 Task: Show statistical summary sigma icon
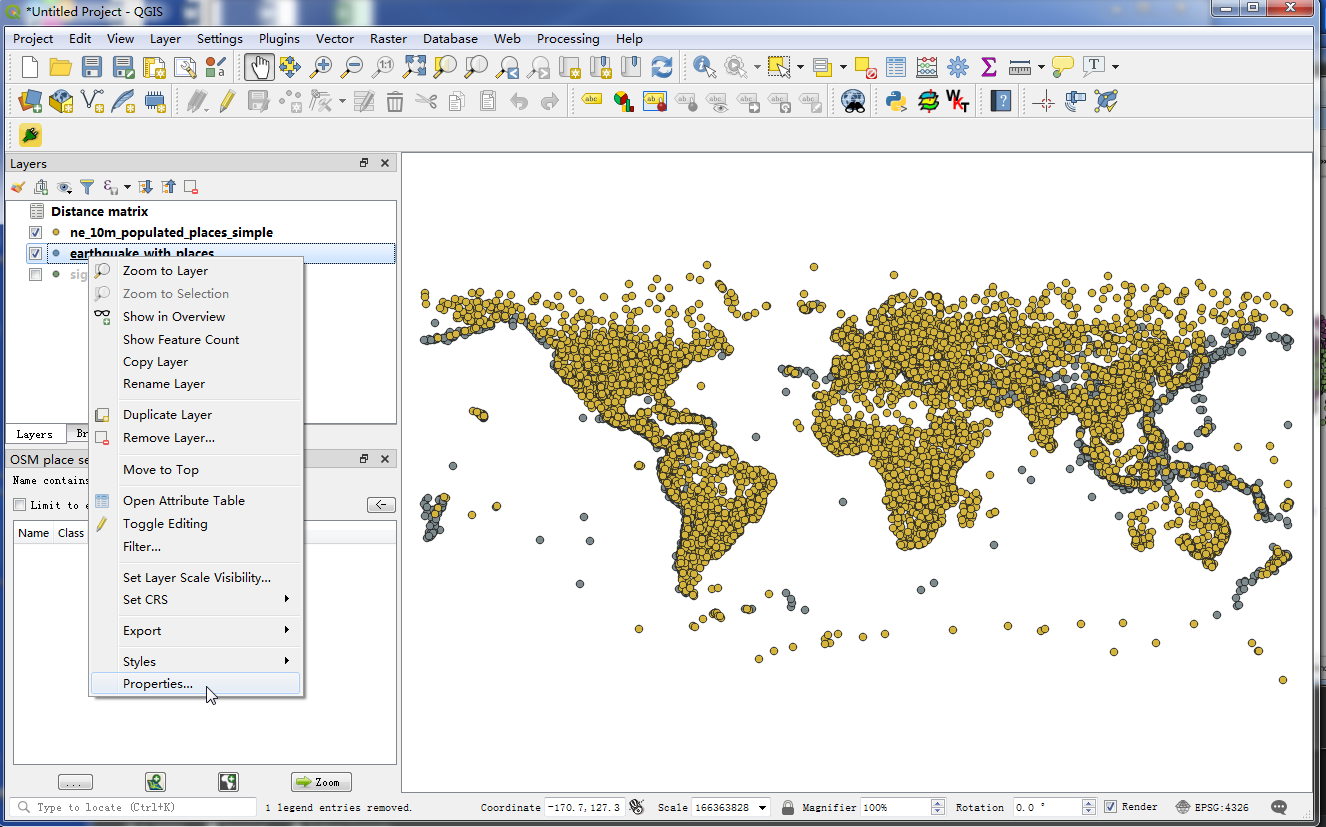[989, 67]
